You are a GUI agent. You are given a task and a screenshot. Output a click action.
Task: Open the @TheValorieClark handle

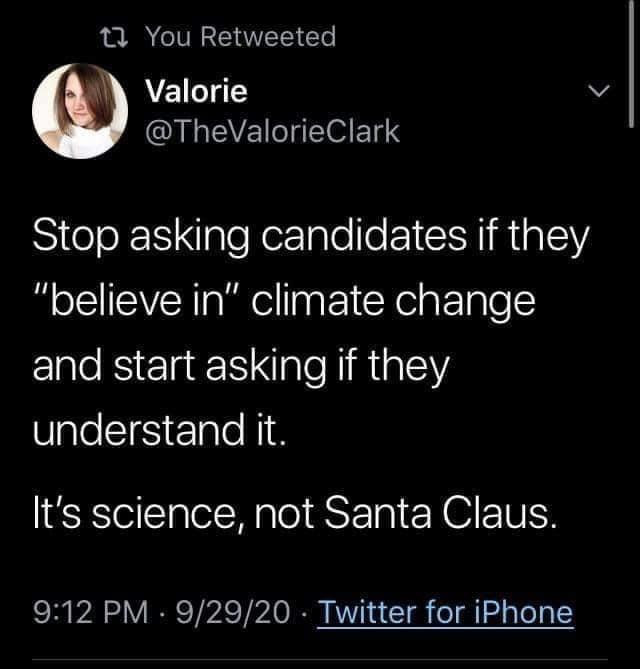click(x=273, y=132)
